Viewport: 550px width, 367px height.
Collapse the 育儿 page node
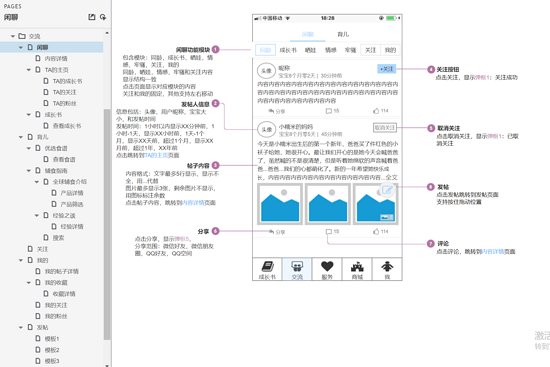tap(21, 137)
